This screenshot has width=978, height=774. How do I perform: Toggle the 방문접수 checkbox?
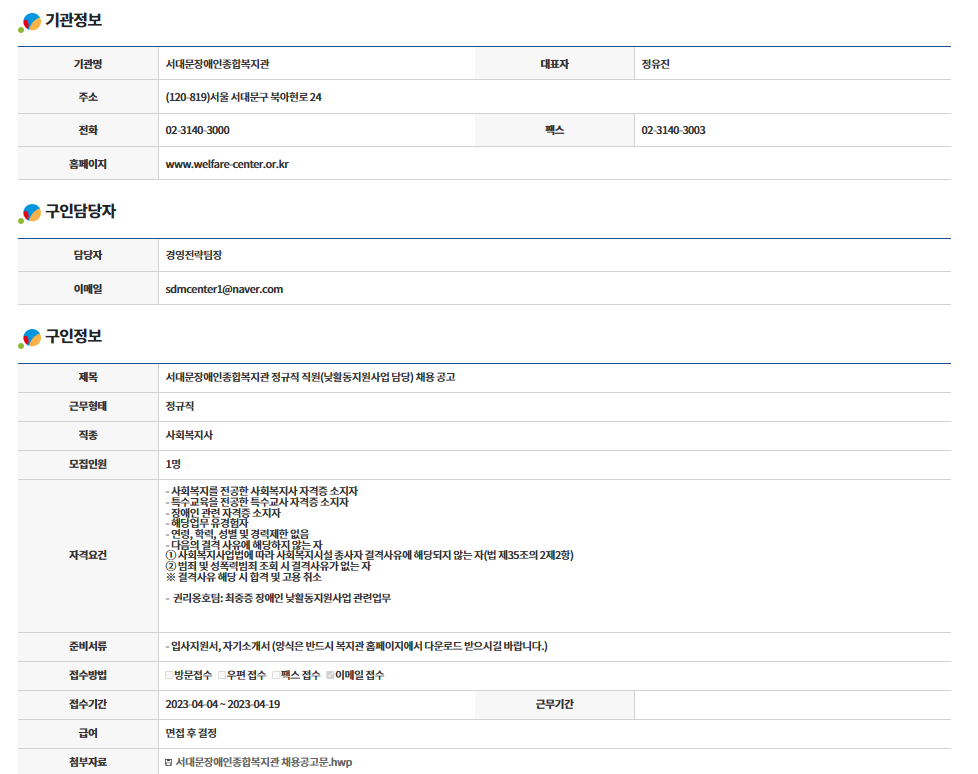(169, 675)
